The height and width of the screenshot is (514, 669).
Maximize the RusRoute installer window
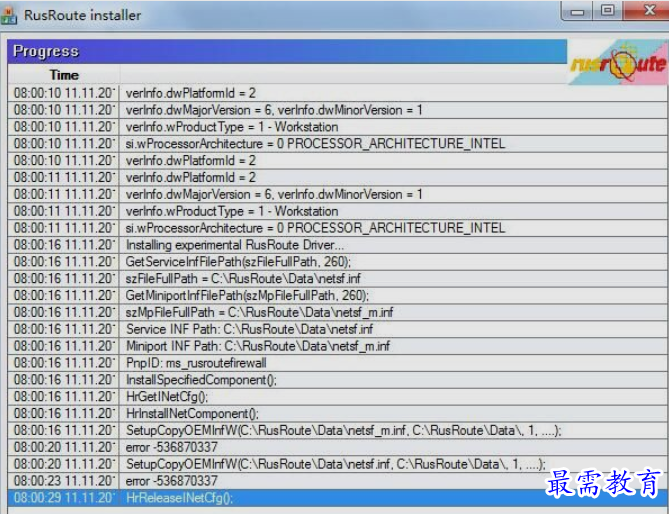click(608, 11)
